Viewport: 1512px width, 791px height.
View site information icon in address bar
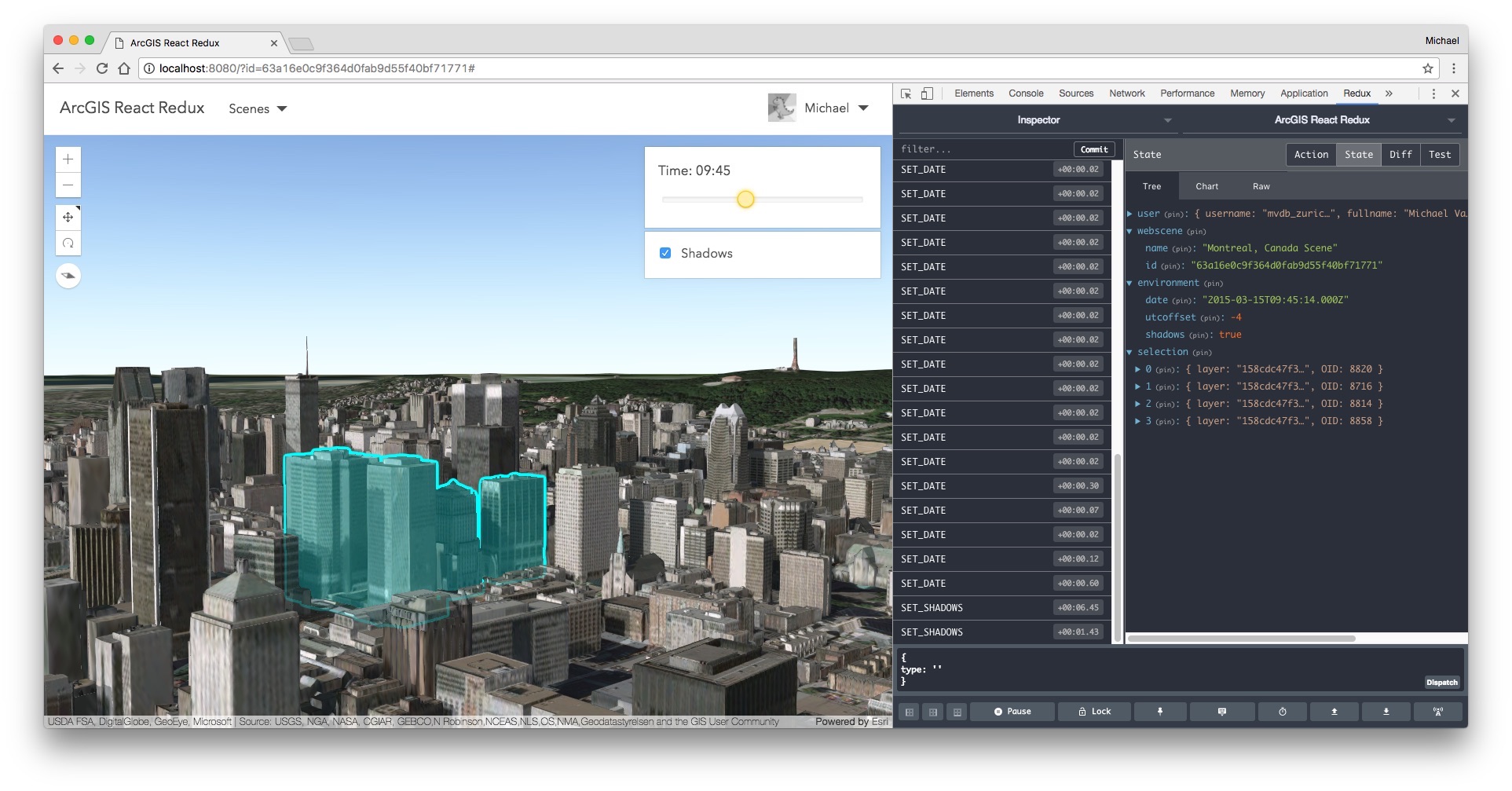pos(149,68)
